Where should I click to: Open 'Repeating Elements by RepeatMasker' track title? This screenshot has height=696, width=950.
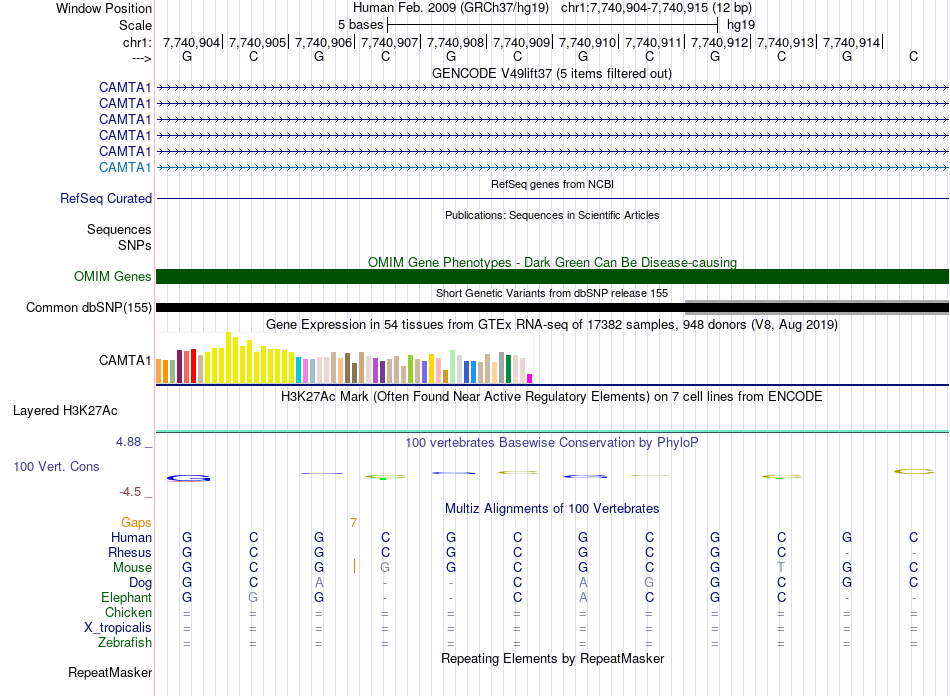click(x=552, y=658)
